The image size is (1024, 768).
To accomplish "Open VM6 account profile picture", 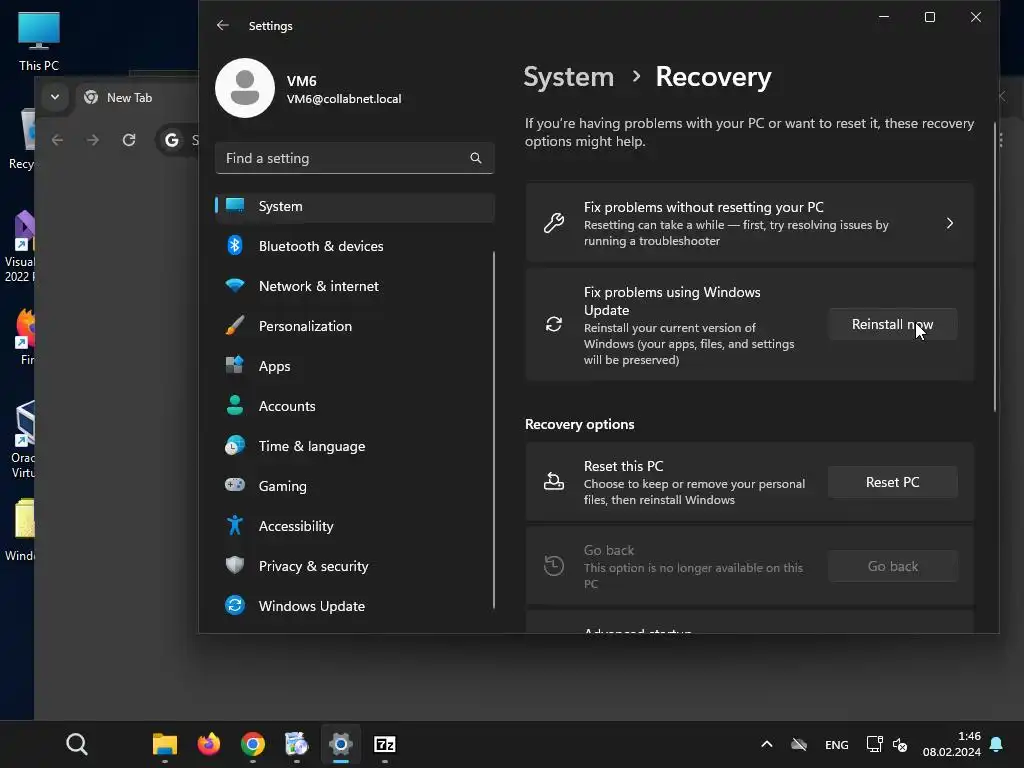I will click(245, 88).
